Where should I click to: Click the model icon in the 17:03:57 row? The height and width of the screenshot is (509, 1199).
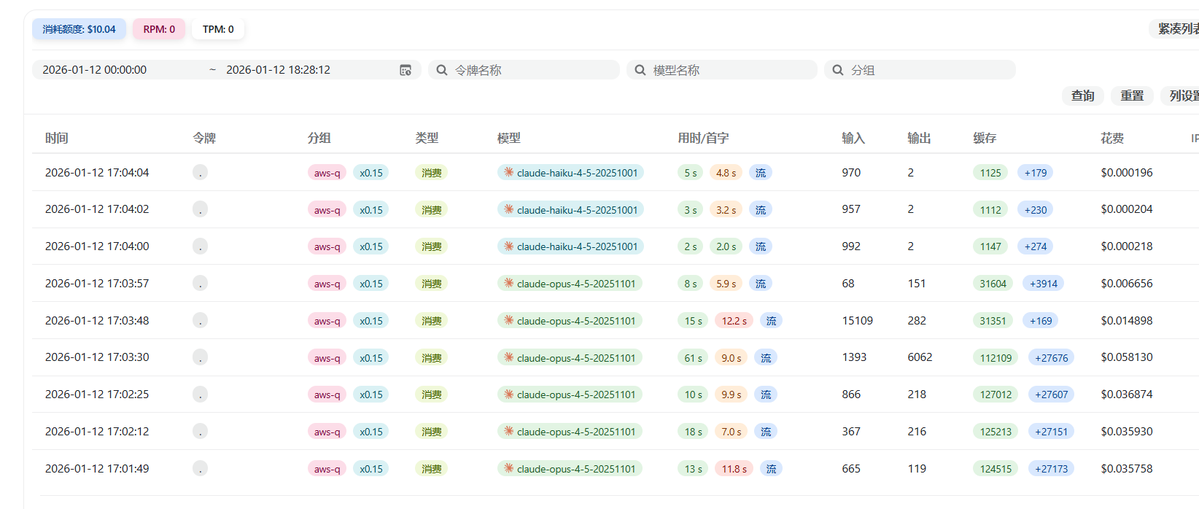coord(509,284)
